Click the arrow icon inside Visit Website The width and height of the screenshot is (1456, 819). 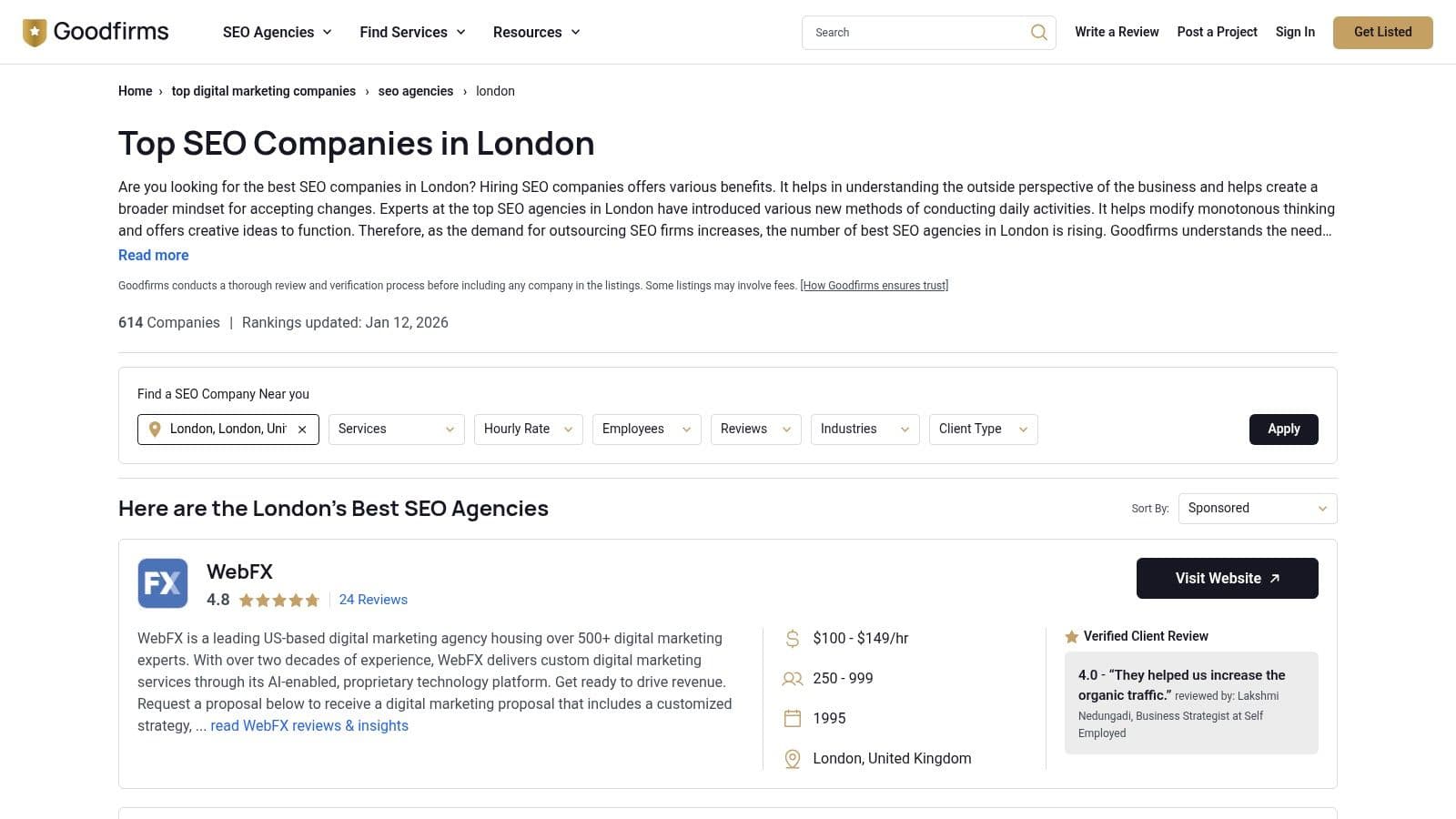(x=1274, y=578)
